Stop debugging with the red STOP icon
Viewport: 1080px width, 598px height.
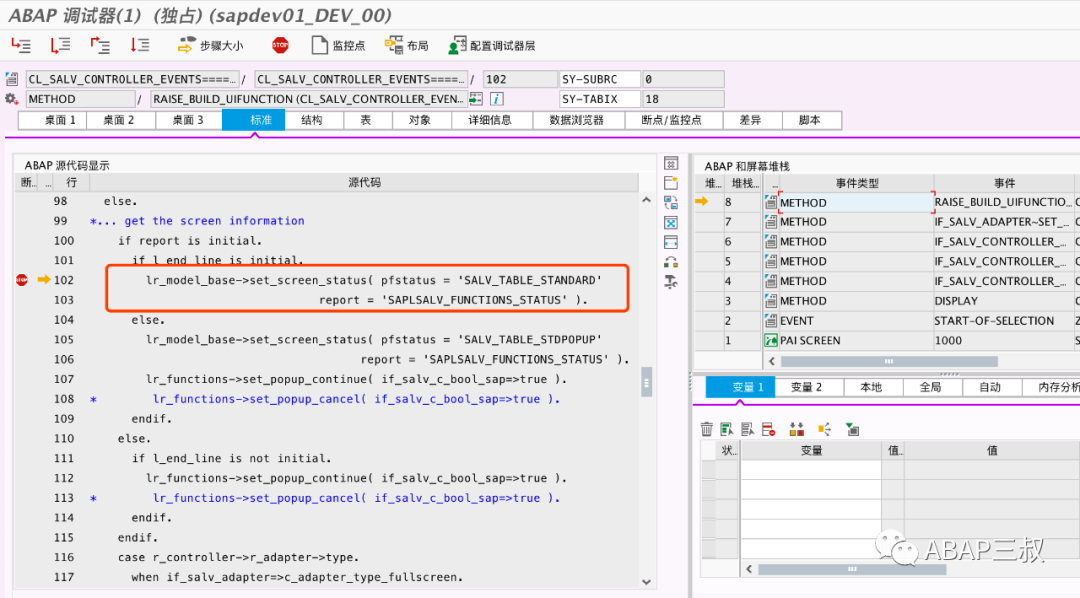pyautogui.click(x=280, y=45)
